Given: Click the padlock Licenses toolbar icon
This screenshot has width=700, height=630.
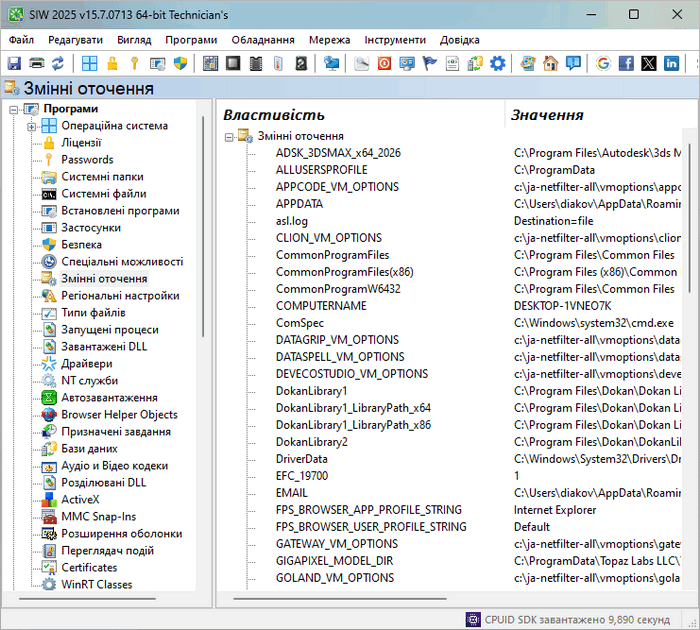Looking at the screenshot, I should (x=112, y=63).
